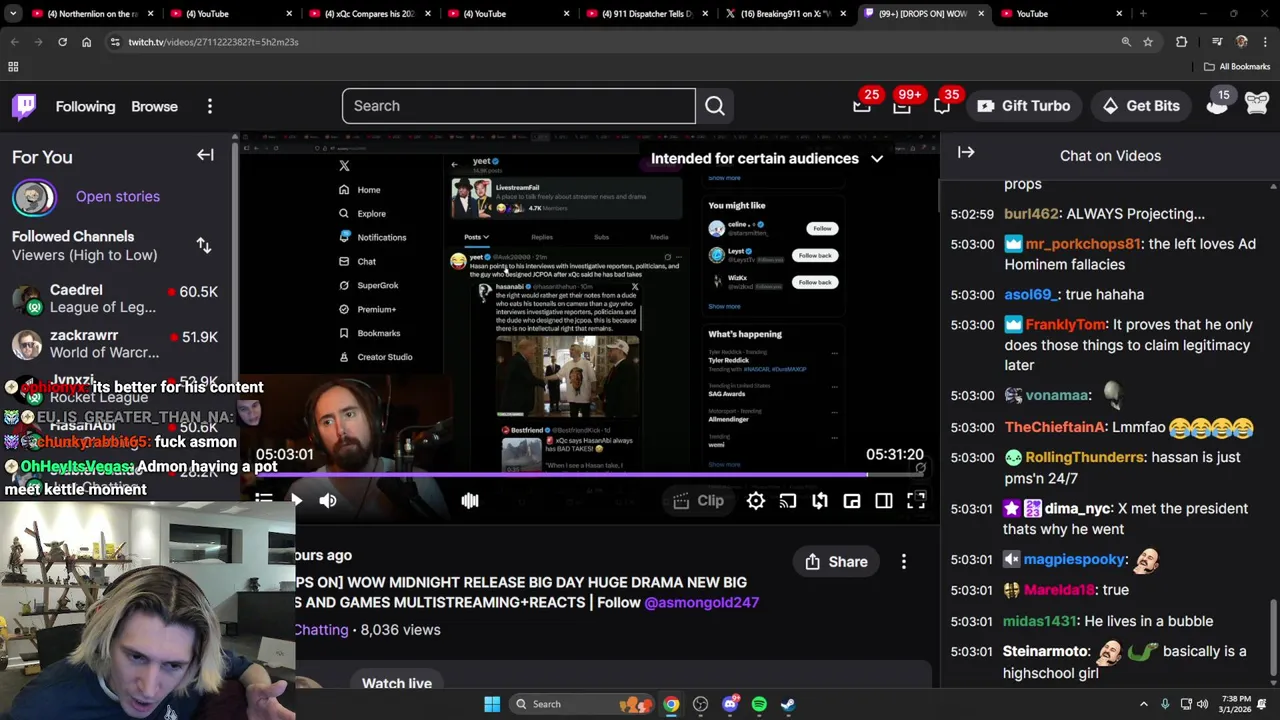Enter fullscreen on the video player

pyautogui.click(x=916, y=501)
